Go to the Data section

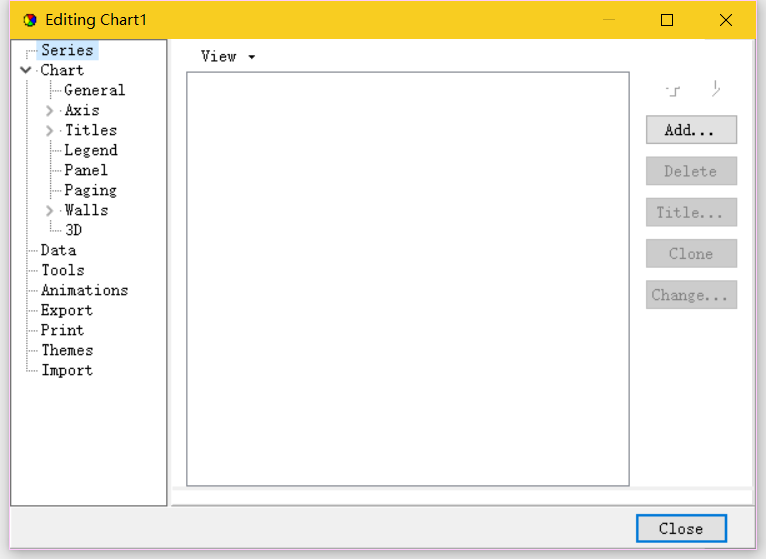click(x=58, y=250)
